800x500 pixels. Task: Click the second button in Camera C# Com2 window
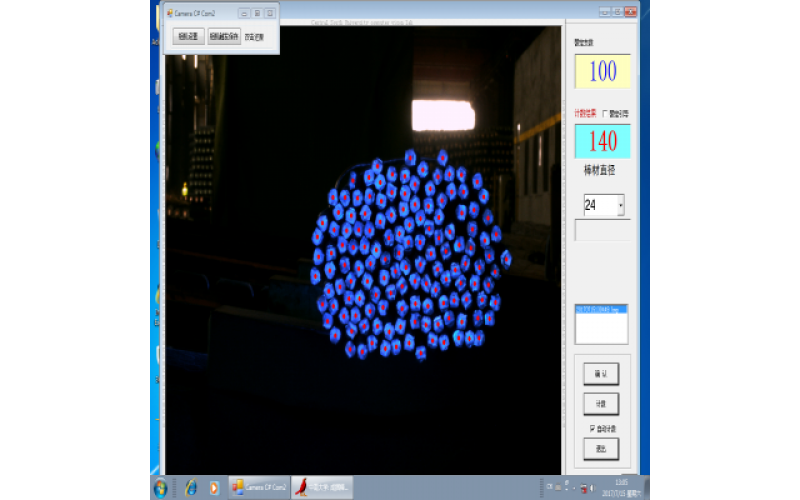point(224,37)
